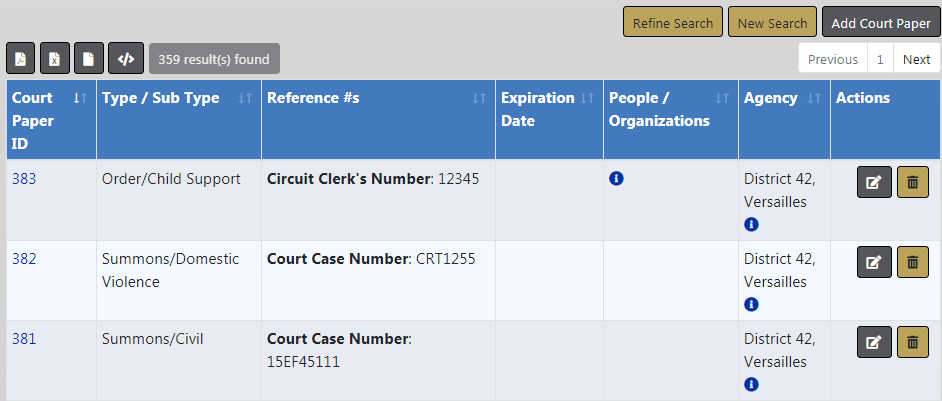Sort table by Agency column

click(x=814, y=98)
